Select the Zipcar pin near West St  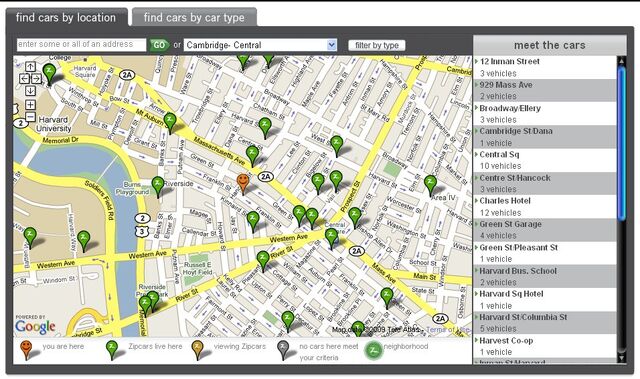coord(336,145)
